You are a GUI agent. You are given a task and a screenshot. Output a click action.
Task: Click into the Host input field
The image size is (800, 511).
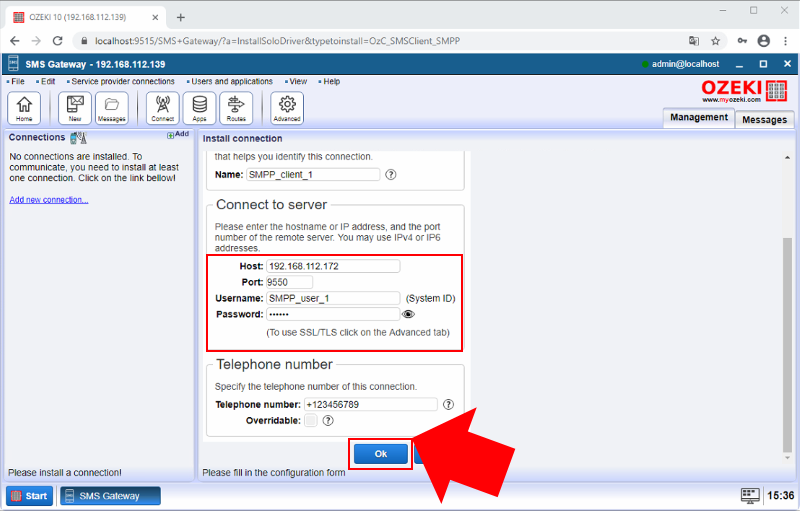coord(333,266)
